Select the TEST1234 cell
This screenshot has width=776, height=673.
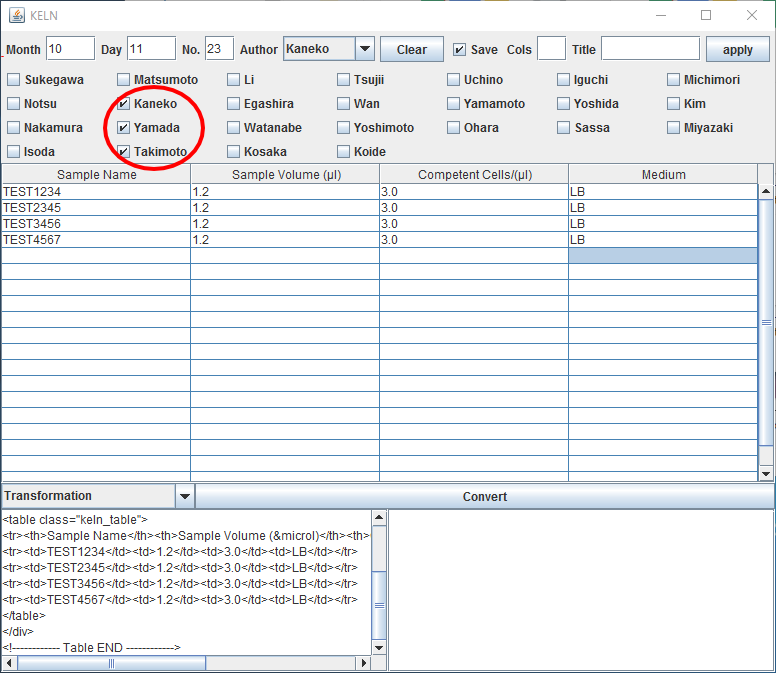click(x=96, y=192)
